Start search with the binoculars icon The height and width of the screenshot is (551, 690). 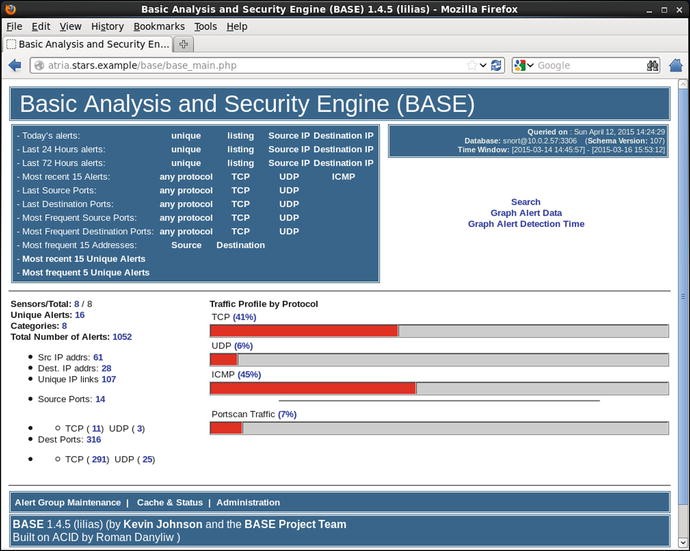pyautogui.click(x=652, y=66)
